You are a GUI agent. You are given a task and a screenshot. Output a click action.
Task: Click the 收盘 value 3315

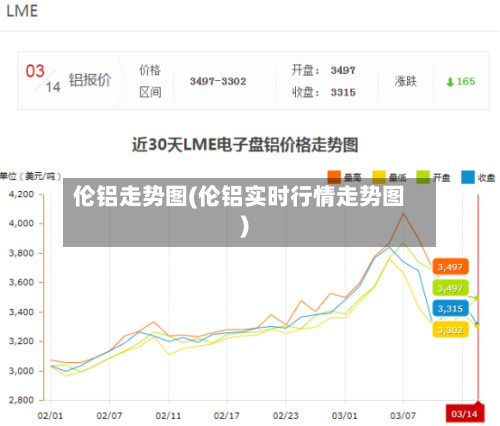[x=343, y=92]
